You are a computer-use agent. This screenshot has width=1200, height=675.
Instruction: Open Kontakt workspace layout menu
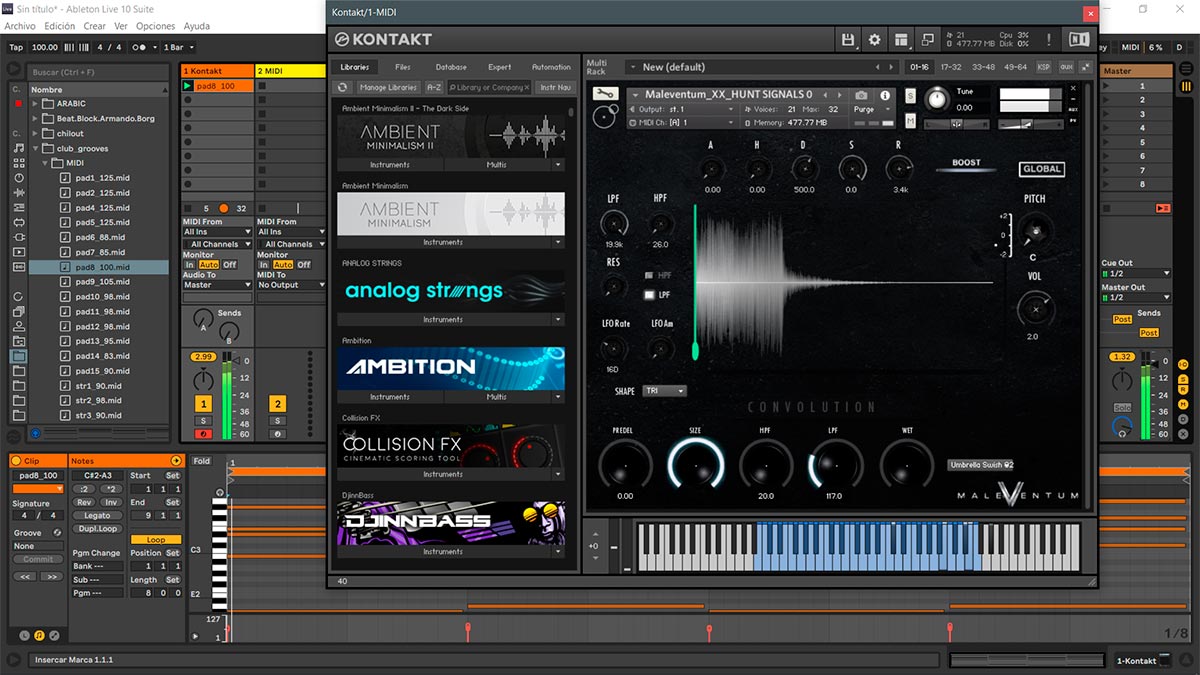click(x=901, y=39)
